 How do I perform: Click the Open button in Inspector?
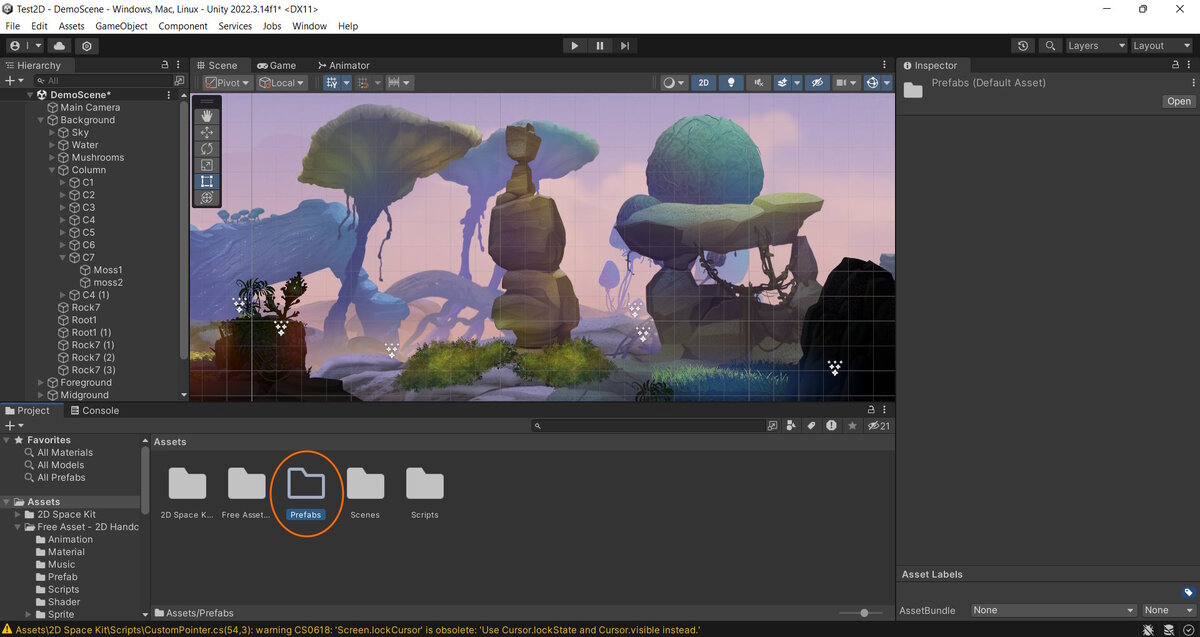coord(1178,101)
